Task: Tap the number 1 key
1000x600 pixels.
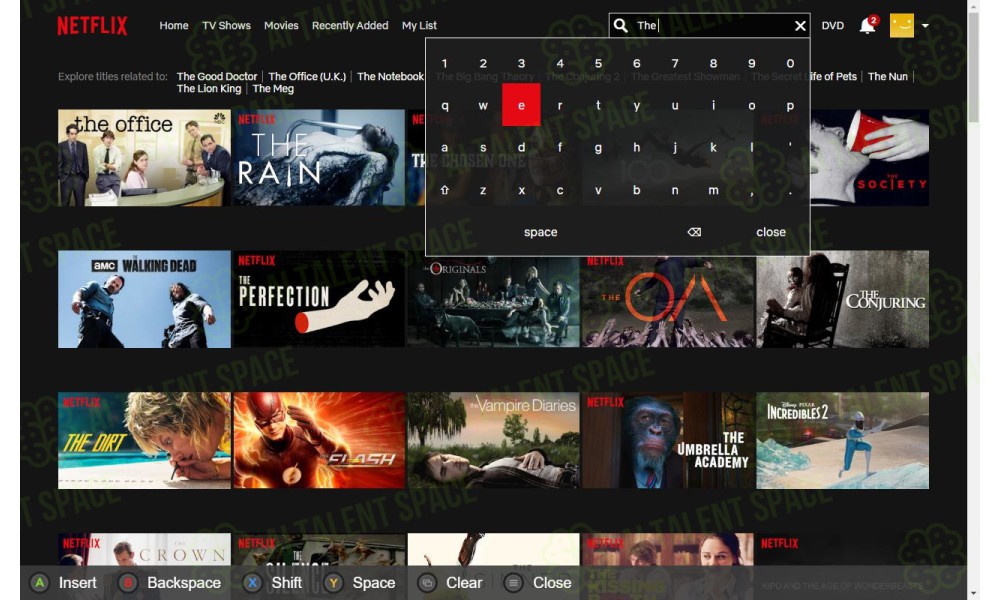Action: point(445,63)
